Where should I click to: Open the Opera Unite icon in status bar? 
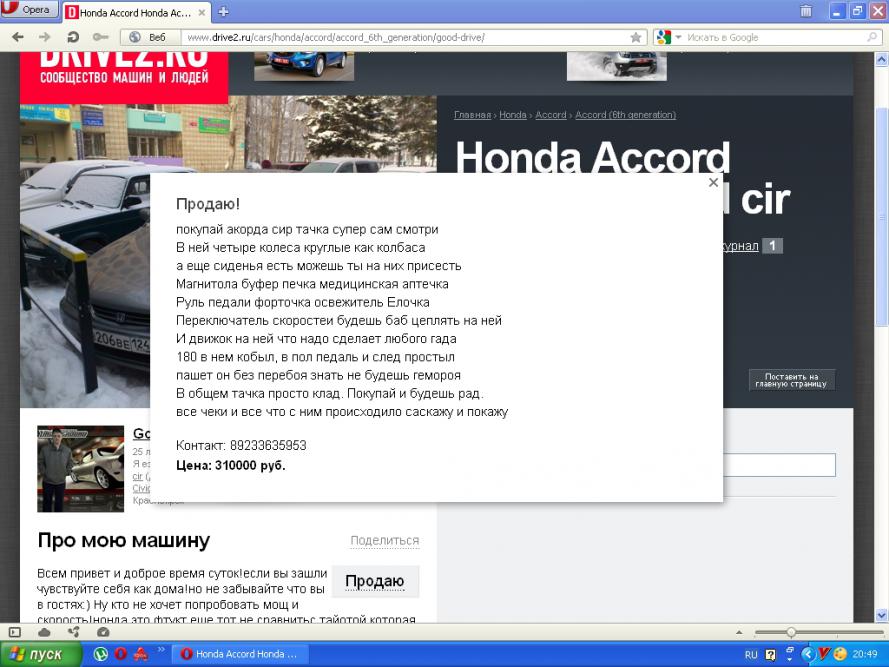[x=74, y=632]
